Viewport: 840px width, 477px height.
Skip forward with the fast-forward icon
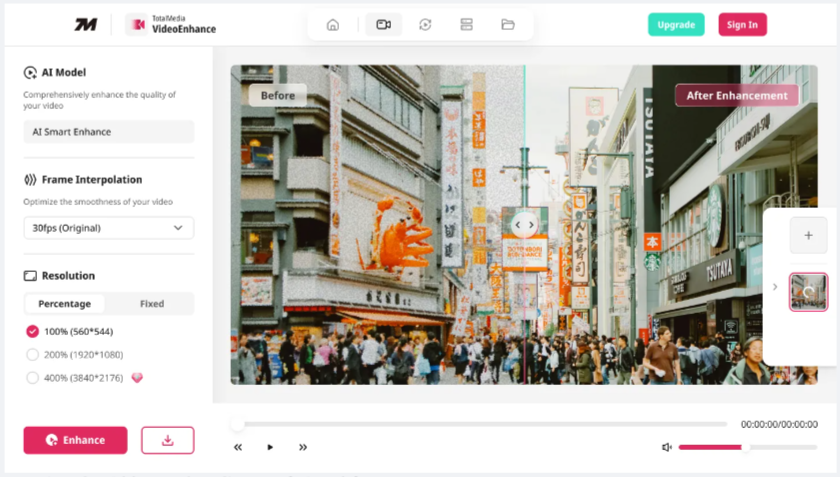coord(303,447)
